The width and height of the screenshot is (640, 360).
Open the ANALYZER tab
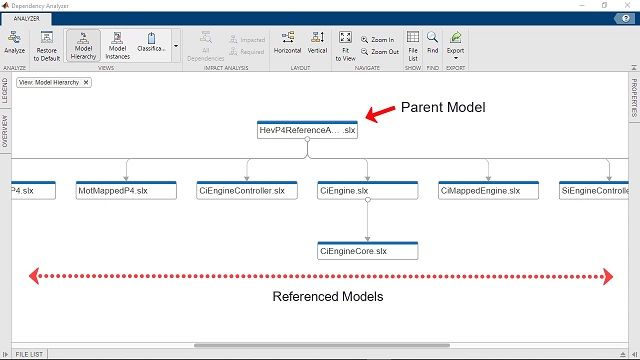(x=26, y=19)
